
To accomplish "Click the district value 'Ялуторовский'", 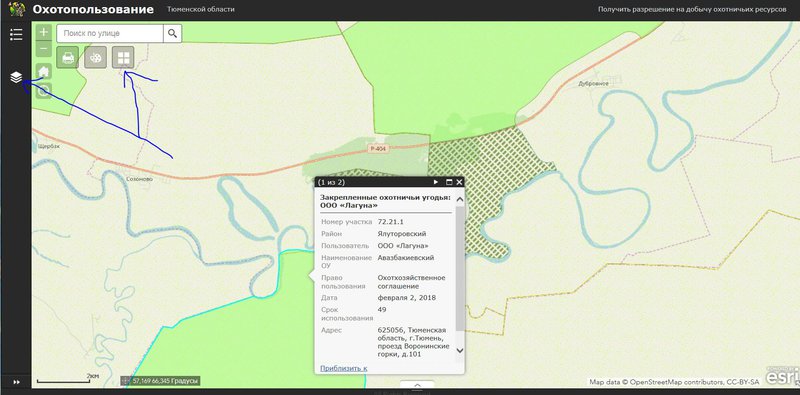I will click(x=402, y=234).
